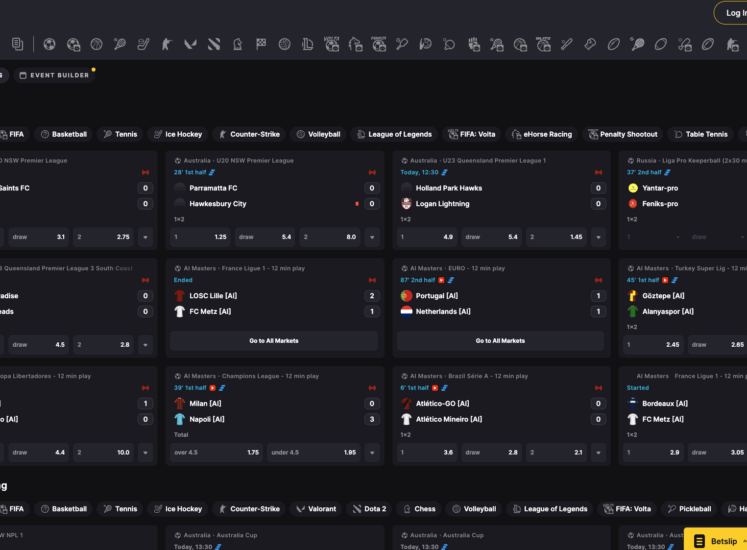747x550 pixels.
Task: Select the Table Tennis filter chip
Action: coord(701,134)
